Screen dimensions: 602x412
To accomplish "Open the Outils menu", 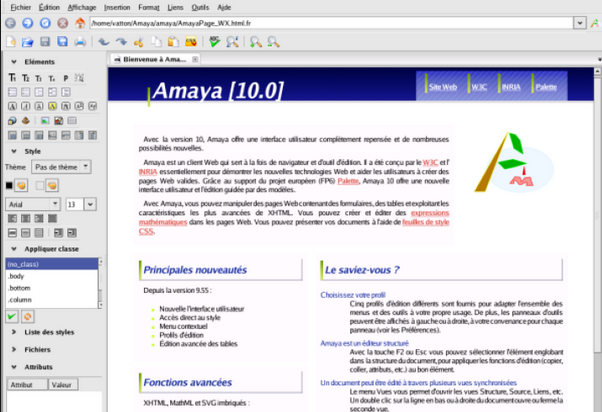I will click(200, 7).
